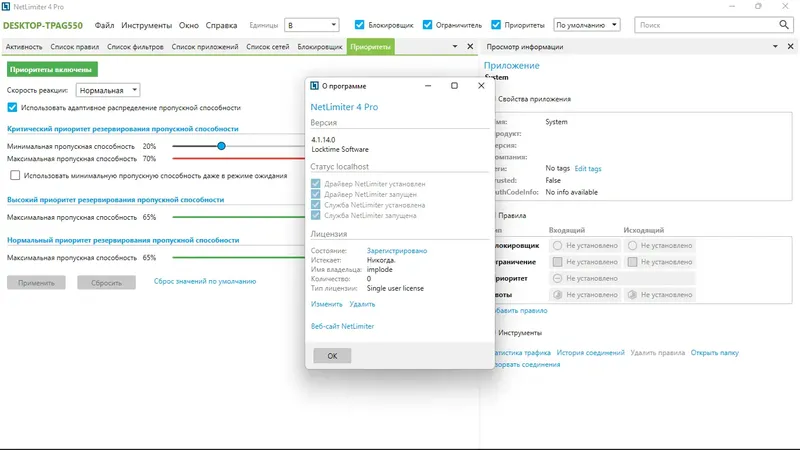Screen dimensions: 800x450
Task: Toggle the Ограничитель checkbox in toolbar
Action: tap(428, 24)
